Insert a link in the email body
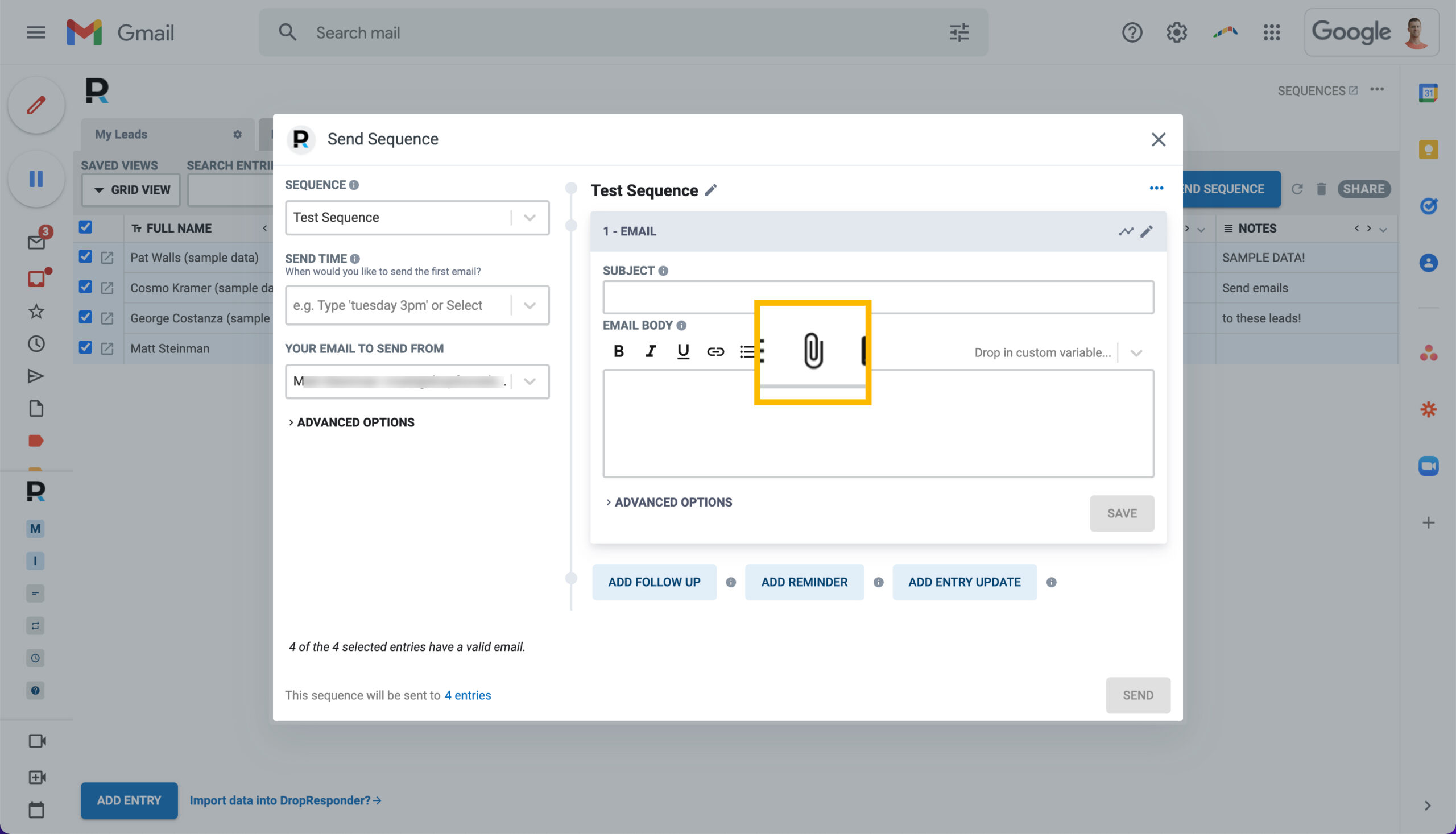The image size is (1456, 834). pyautogui.click(x=715, y=351)
